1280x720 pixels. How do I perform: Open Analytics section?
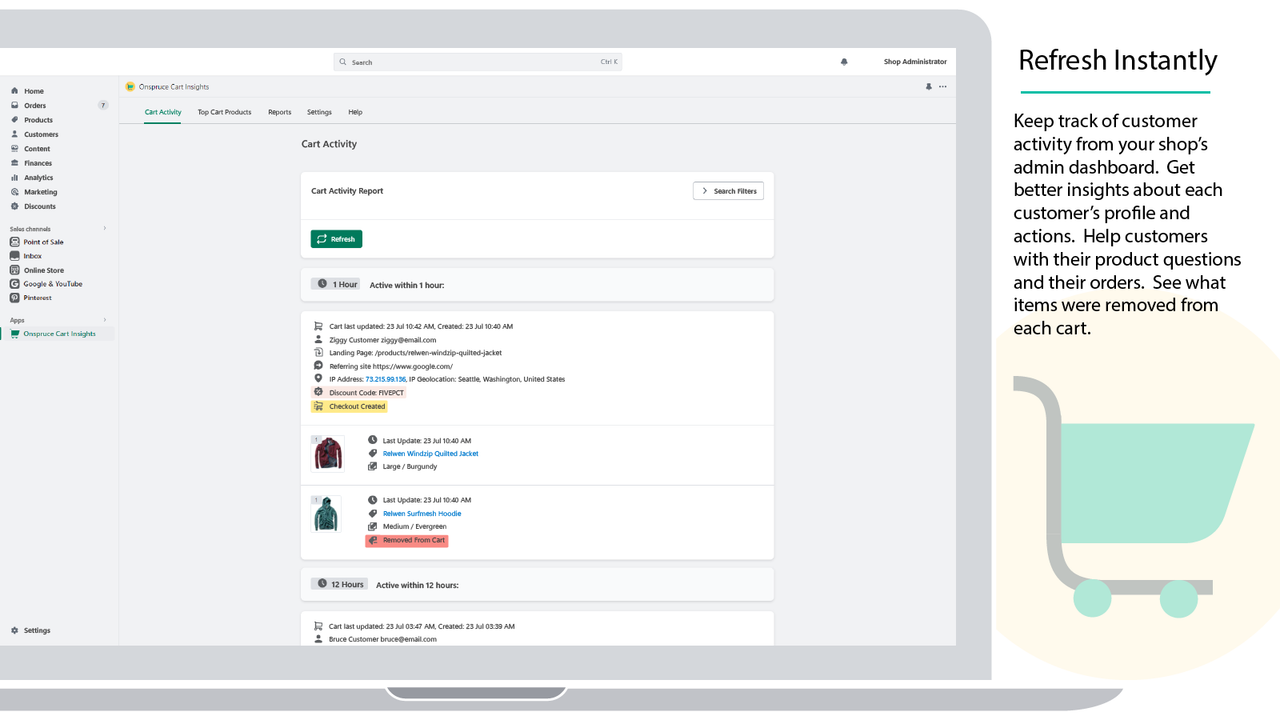(38, 178)
